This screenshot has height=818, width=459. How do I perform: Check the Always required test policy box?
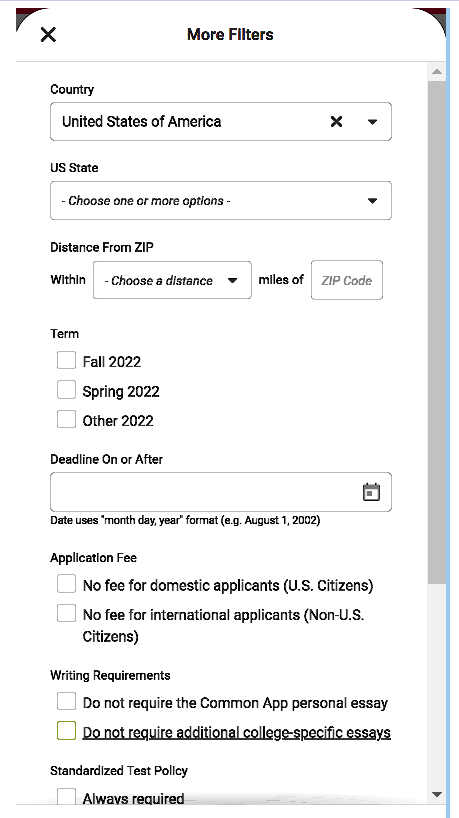click(x=66, y=796)
